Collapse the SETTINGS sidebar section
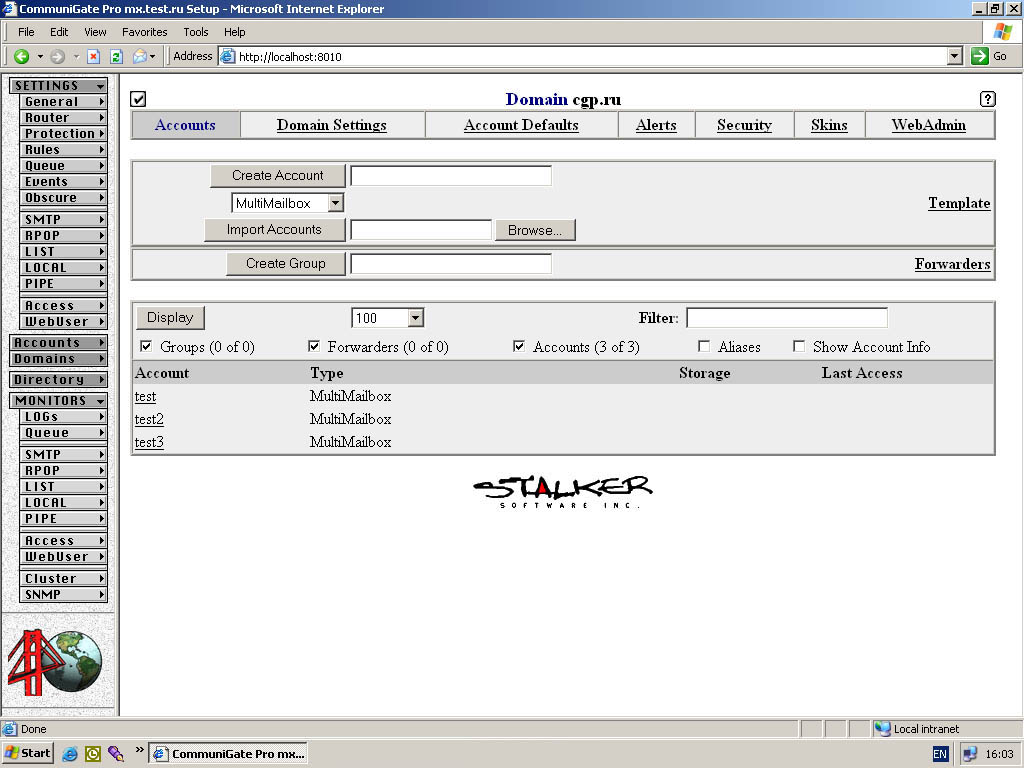The width and height of the screenshot is (1024, 768). [59, 86]
